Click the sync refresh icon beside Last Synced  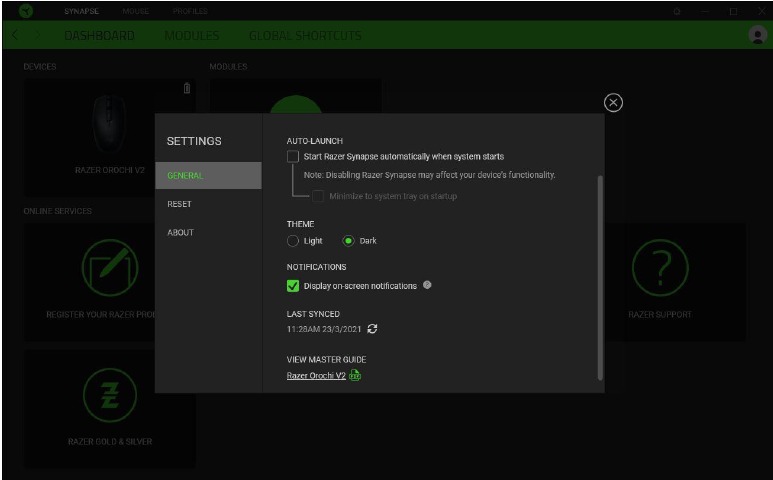click(372, 329)
